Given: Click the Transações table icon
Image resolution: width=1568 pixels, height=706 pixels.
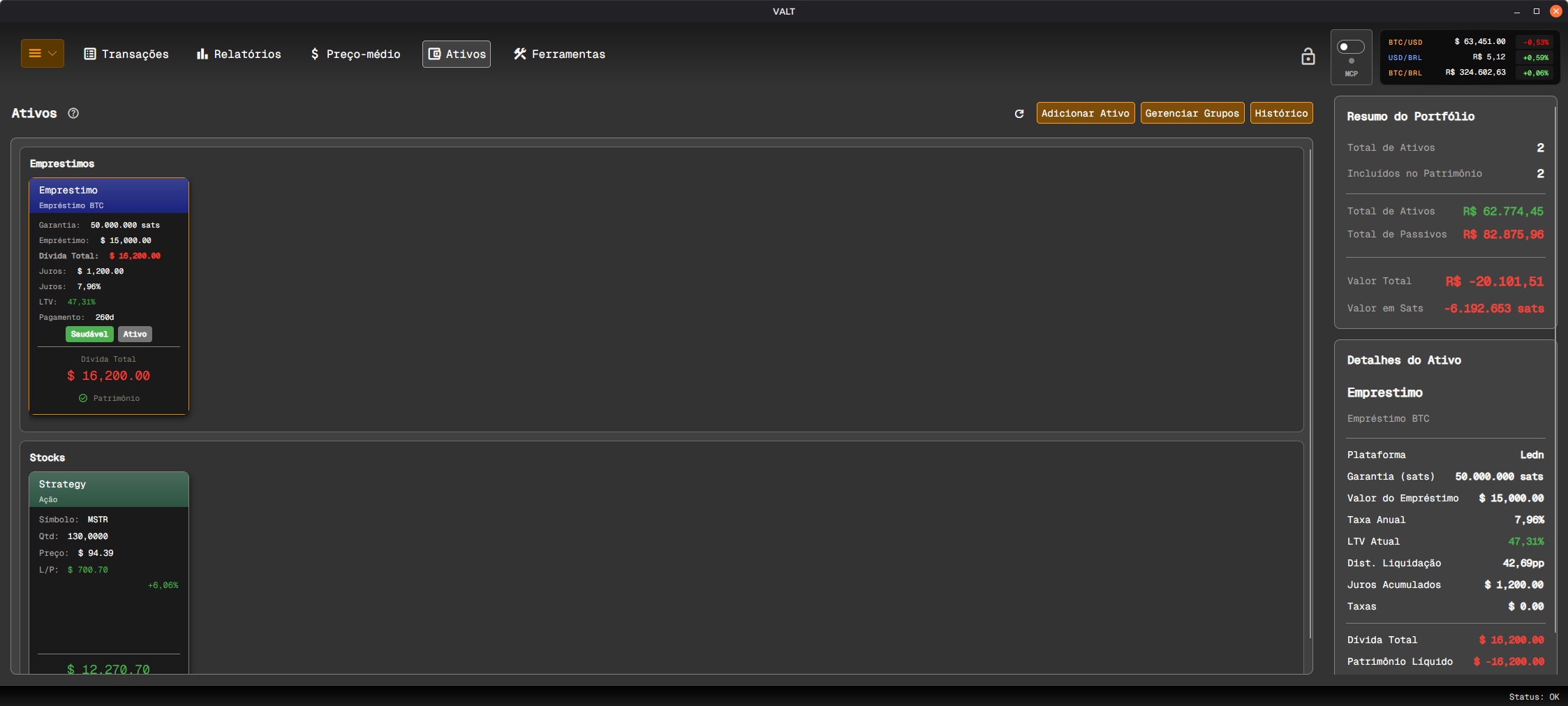Looking at the screenshot, I should 90,54.
